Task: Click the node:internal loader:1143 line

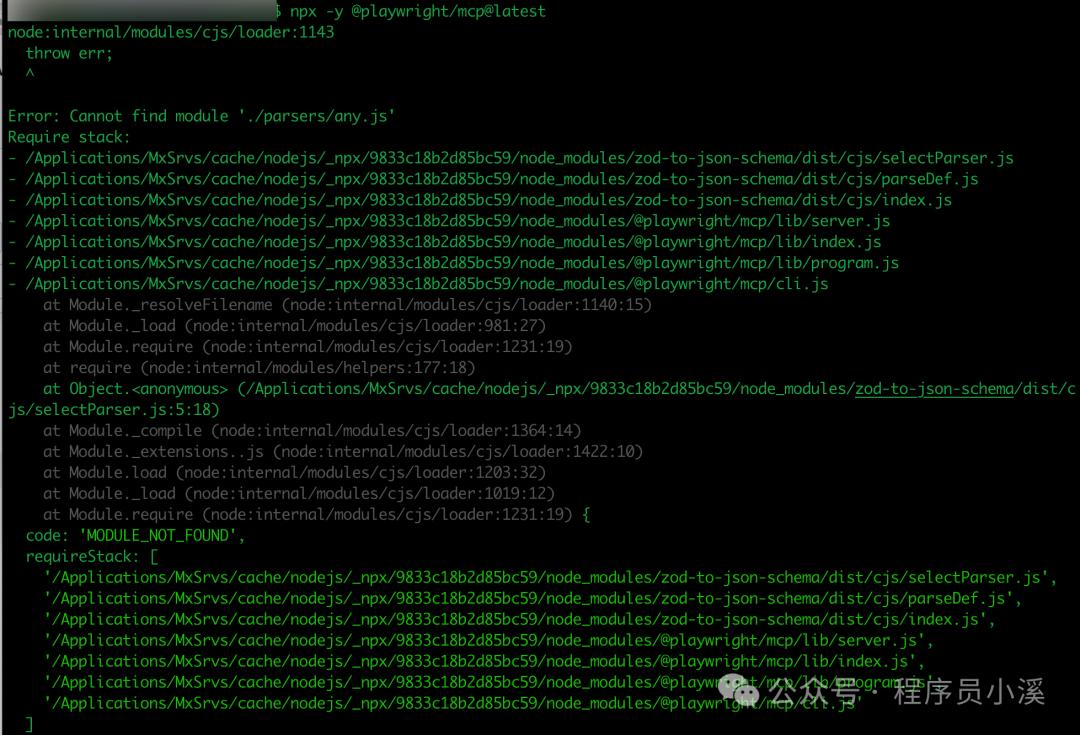Action: 171,32
